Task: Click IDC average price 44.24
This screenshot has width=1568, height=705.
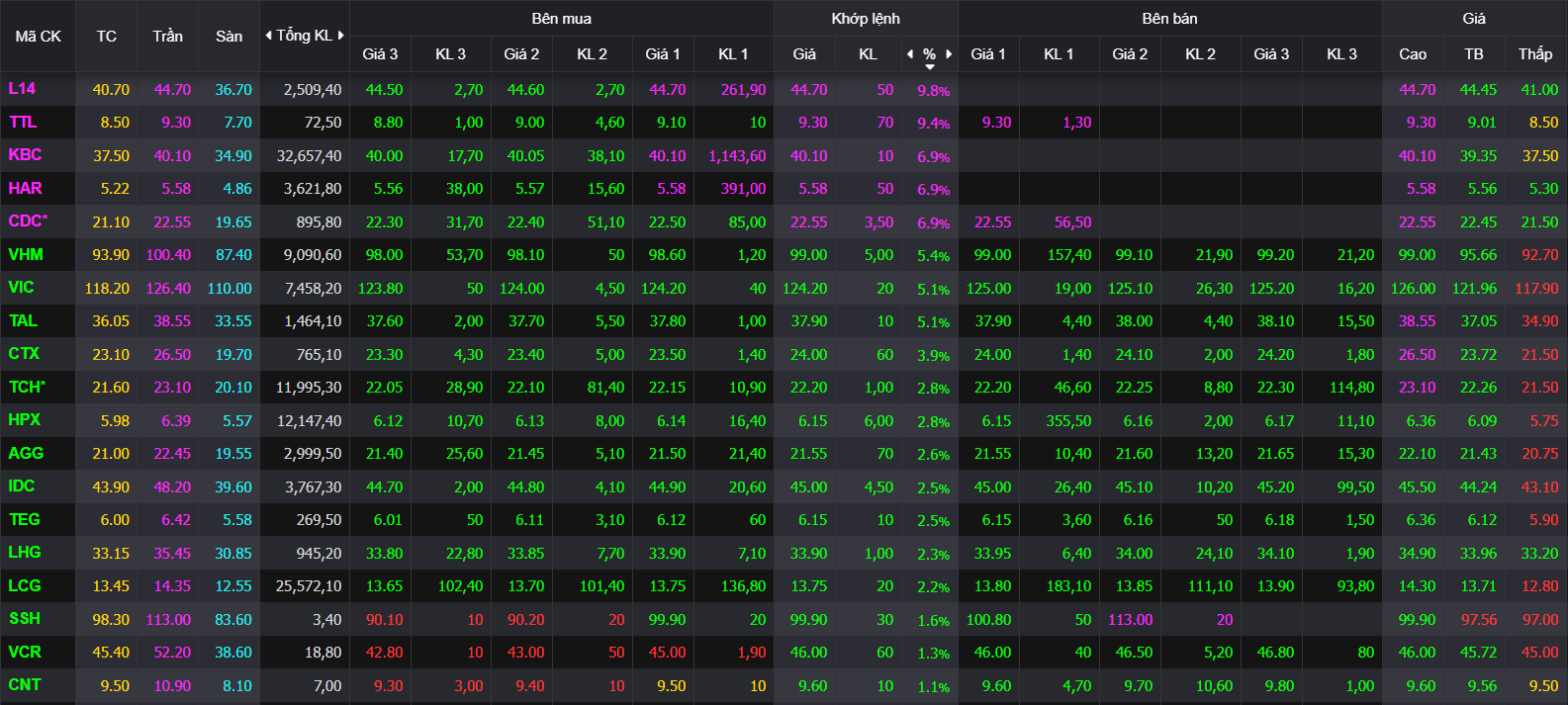Action: click(1478, 487)
